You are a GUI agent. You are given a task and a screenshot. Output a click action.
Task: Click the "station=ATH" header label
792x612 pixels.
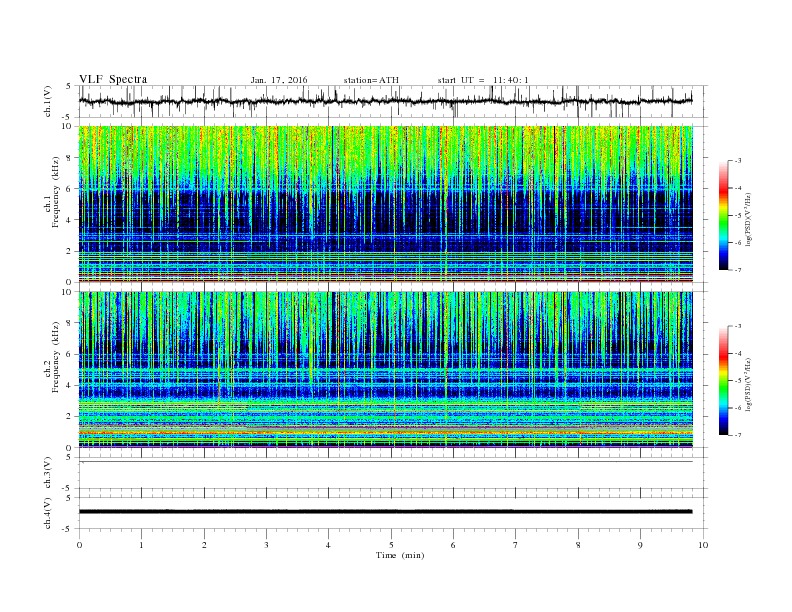(371, 80)
